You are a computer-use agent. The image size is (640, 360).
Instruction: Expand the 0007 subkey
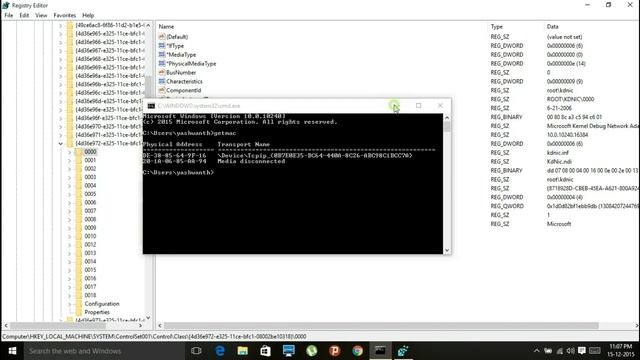(69, 211)
